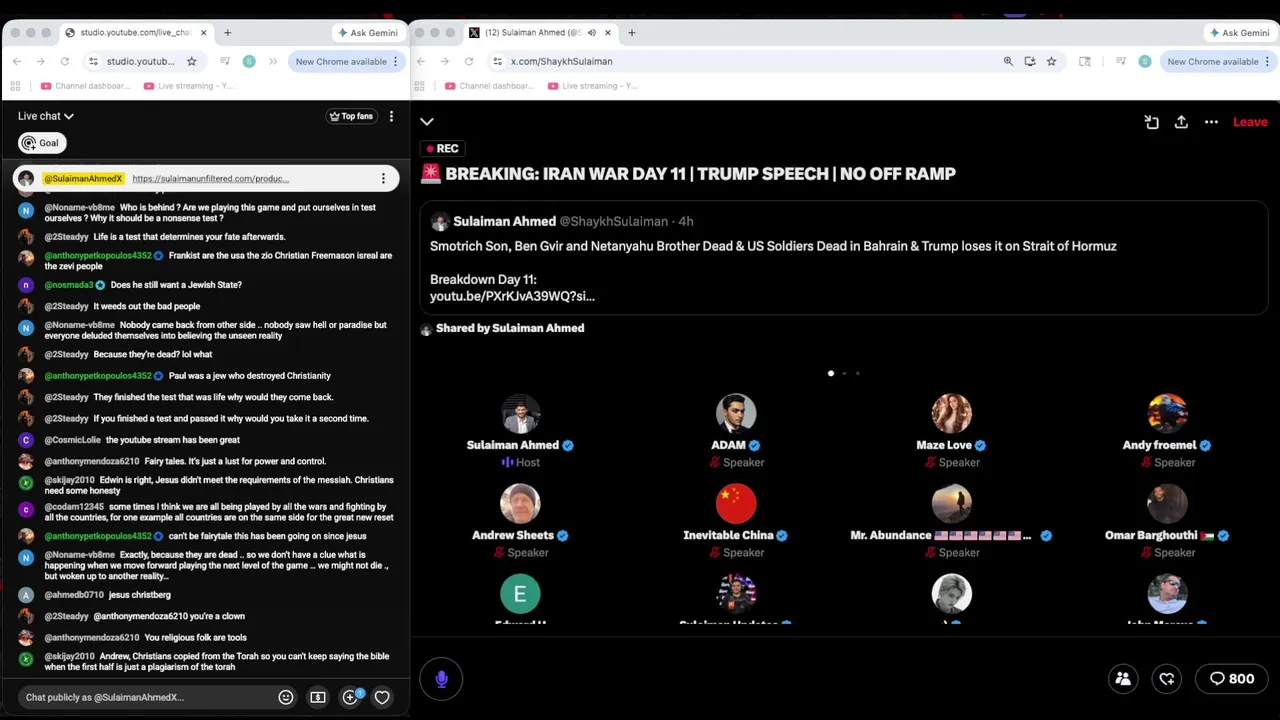Open Live streaming bookmark in YouTube window
The height and width of the screenshot is (720, 1280).
188,86
